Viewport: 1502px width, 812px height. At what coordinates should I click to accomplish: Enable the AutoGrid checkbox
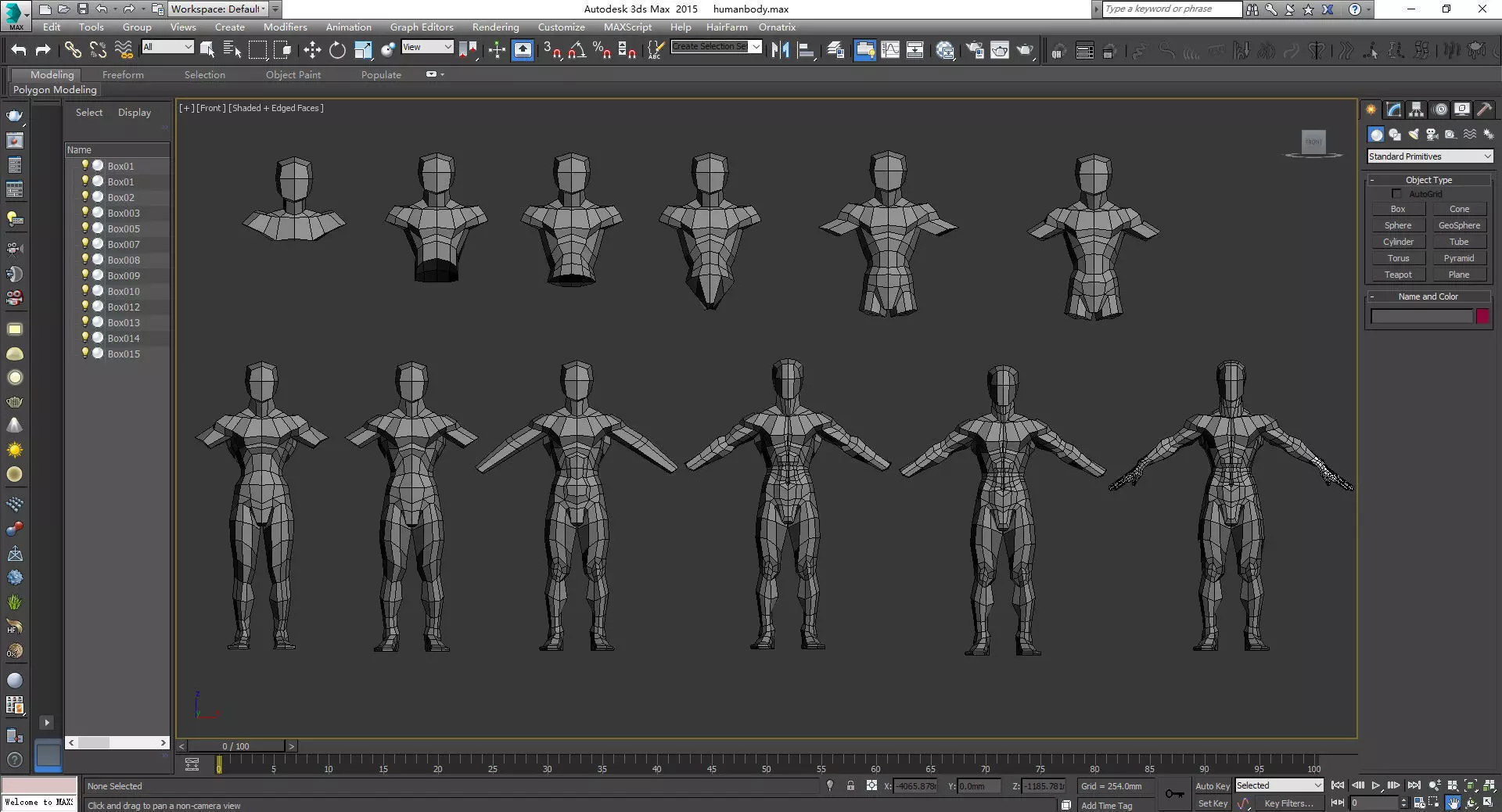[1396, 193]
